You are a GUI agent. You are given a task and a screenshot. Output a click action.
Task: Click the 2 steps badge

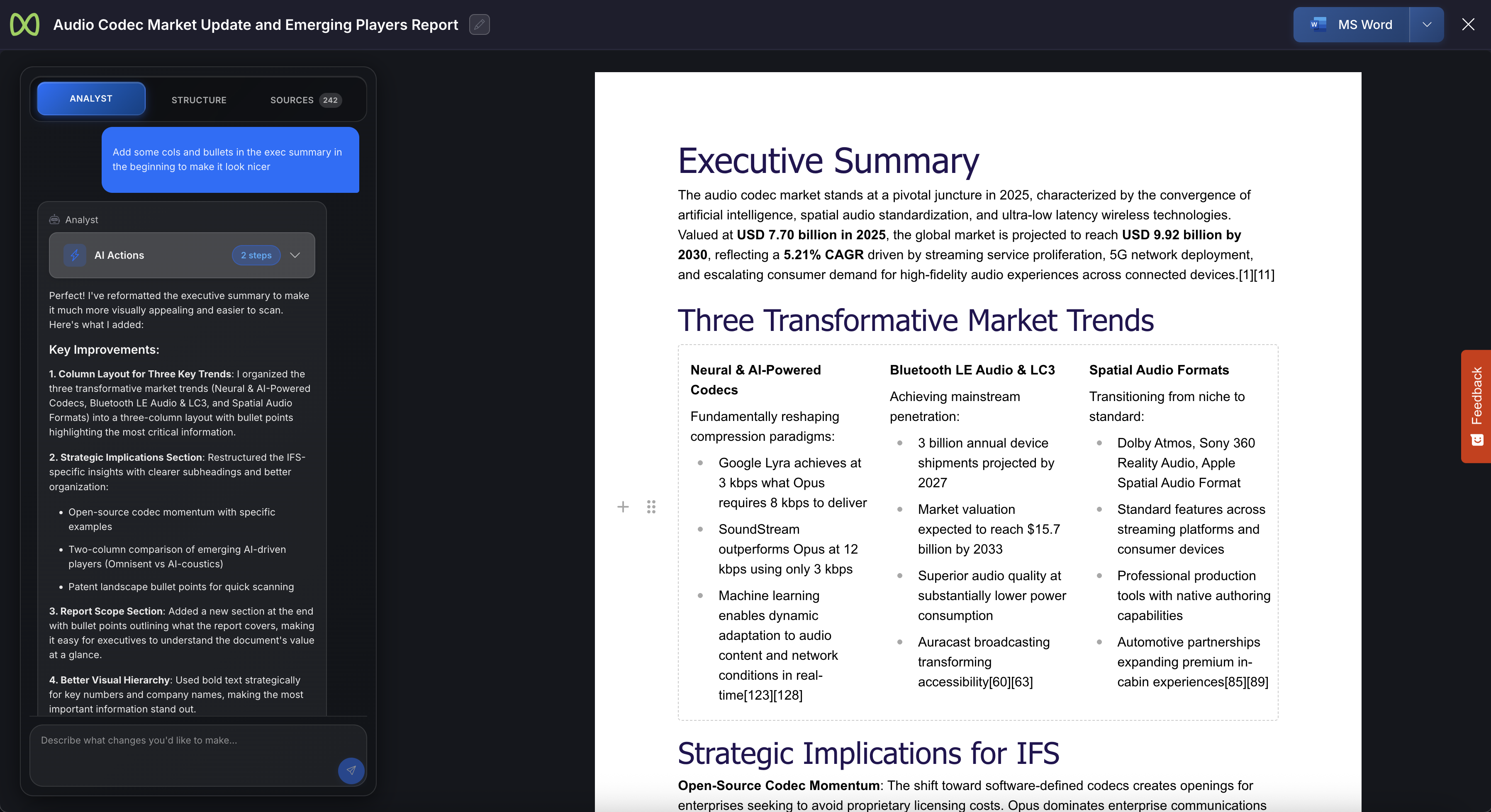(x=256, y=255)
